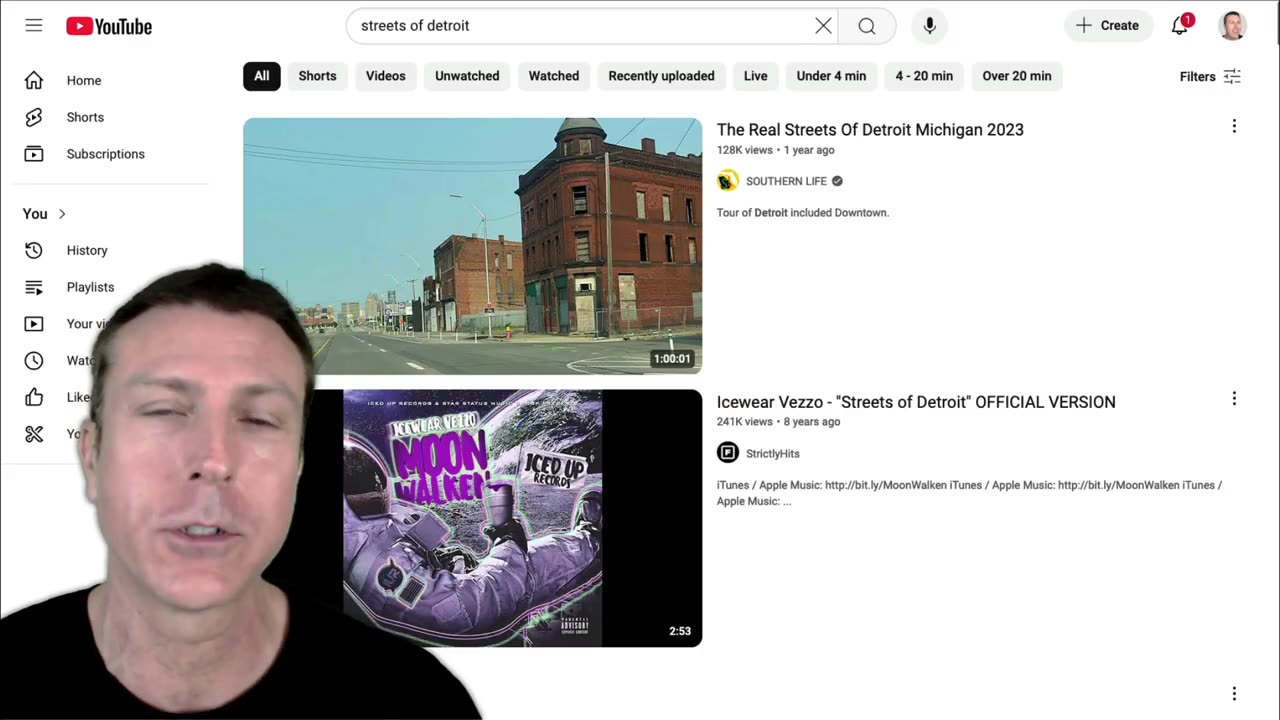Open the notifications bell
The height and width of the screenshot is (720, 1280).
coord(1180,26)
